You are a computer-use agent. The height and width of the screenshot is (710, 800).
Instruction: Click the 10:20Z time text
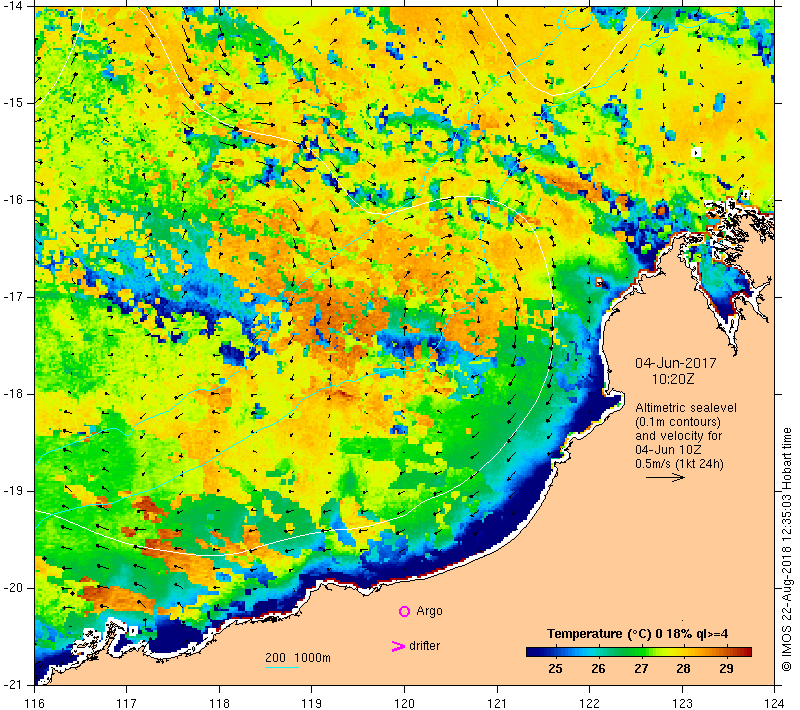point(673,379)
